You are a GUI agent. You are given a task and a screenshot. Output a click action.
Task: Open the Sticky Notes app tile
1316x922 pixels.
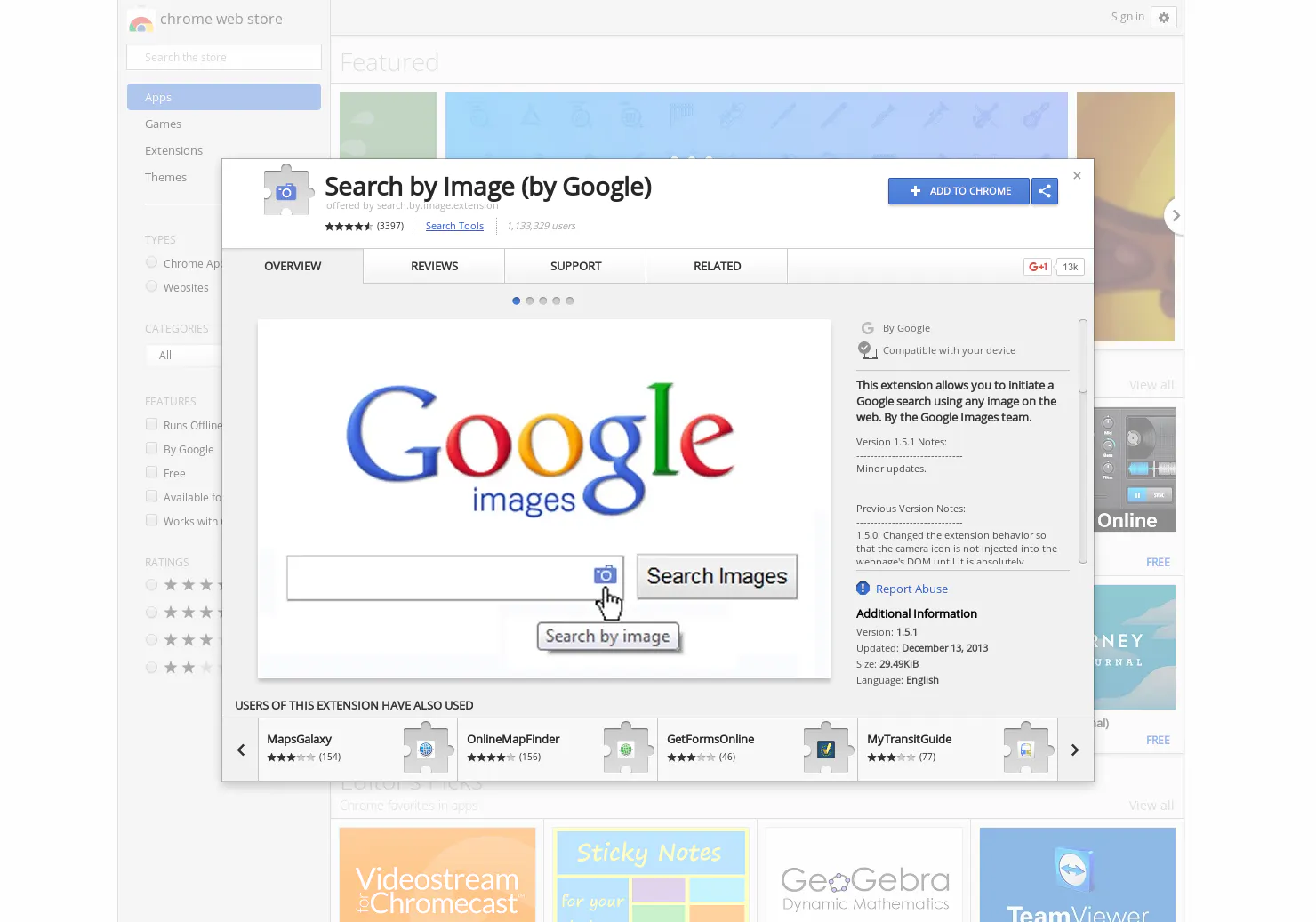point(651,875)
